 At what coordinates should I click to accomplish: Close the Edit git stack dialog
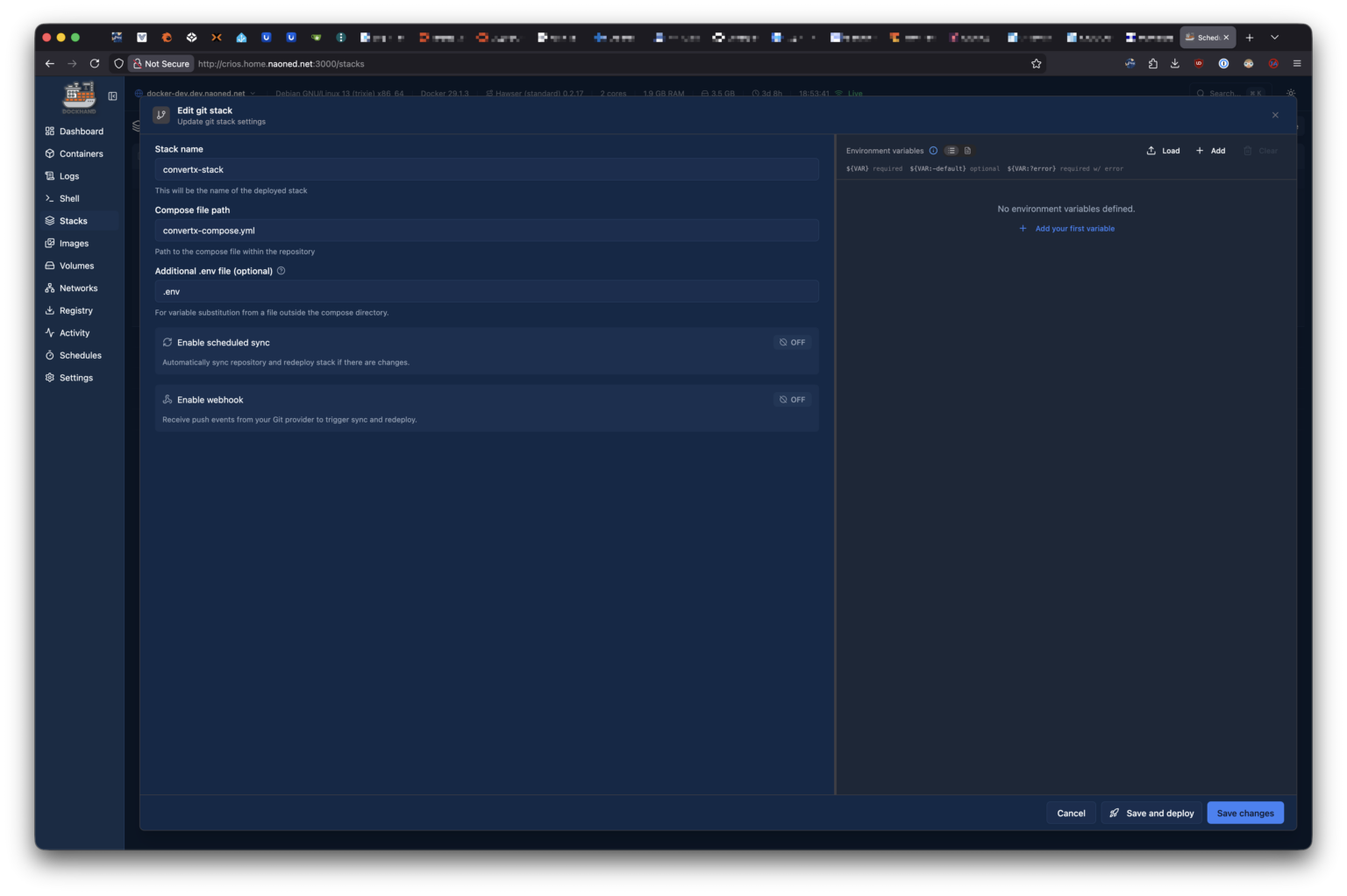click(x=1275, y=116)
